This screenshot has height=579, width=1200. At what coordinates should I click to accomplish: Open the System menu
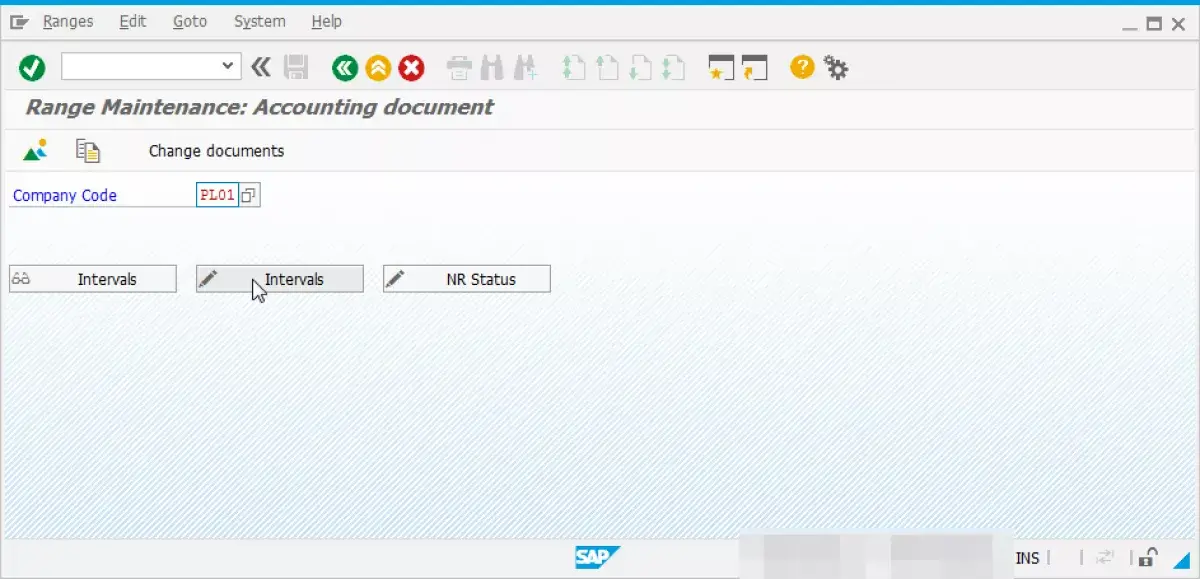[259, 21]
